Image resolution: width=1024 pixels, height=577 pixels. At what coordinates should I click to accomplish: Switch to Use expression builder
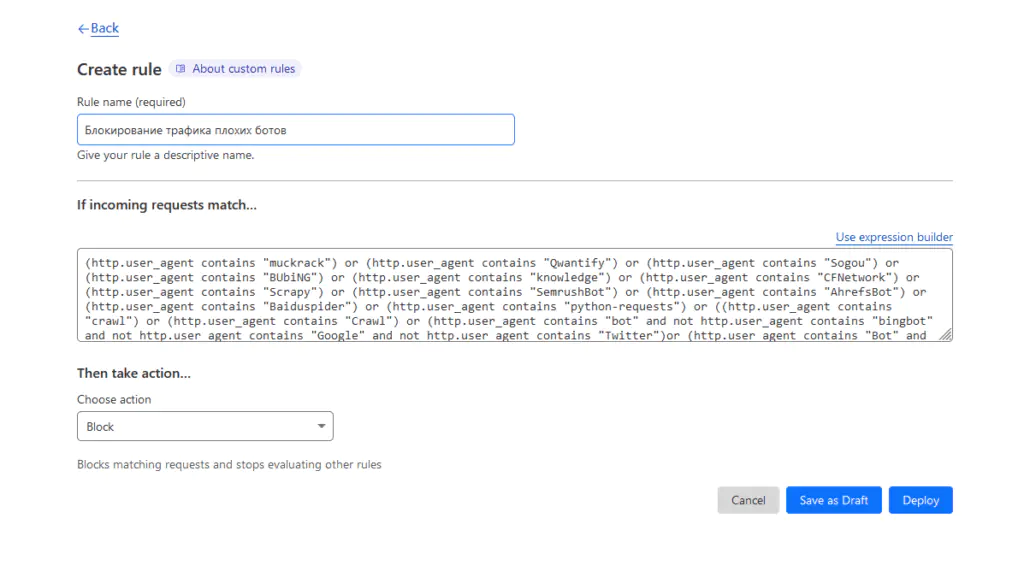coord(894,237)
